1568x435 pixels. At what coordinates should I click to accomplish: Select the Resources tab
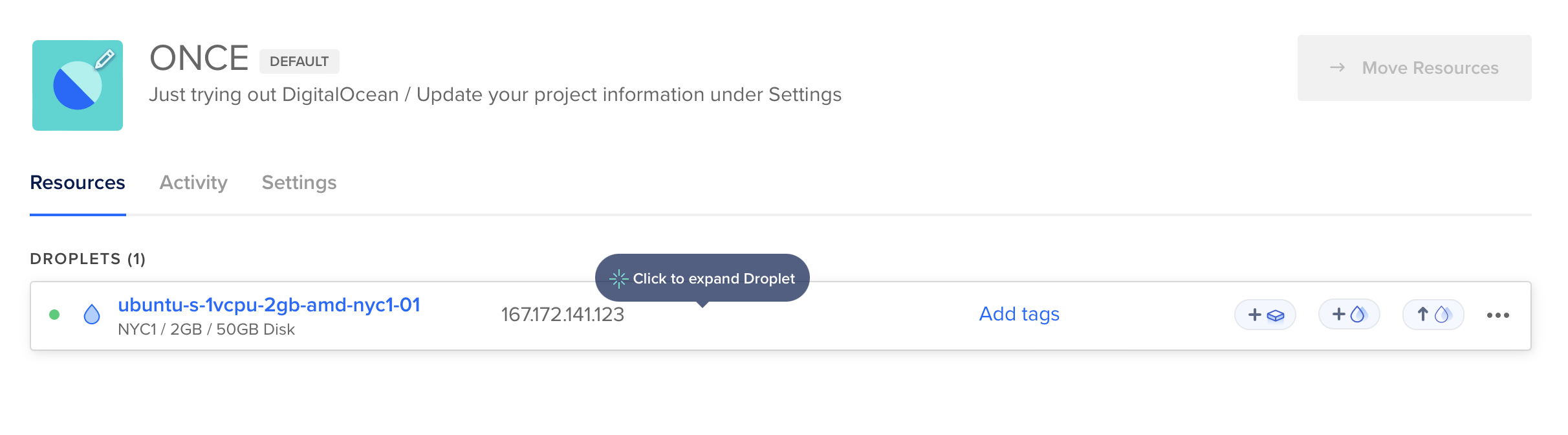78,183
